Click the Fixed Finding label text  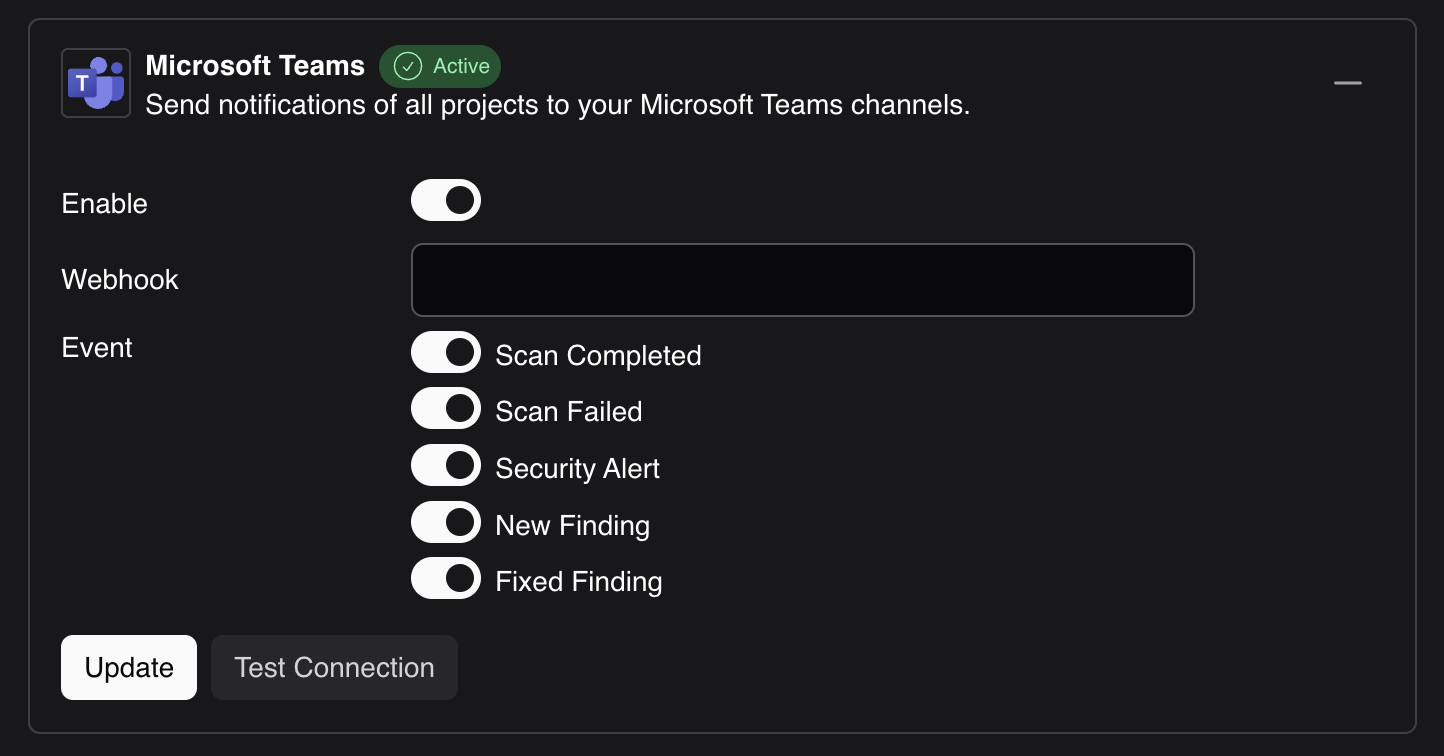pyautogui.click(x=579, y=582)
